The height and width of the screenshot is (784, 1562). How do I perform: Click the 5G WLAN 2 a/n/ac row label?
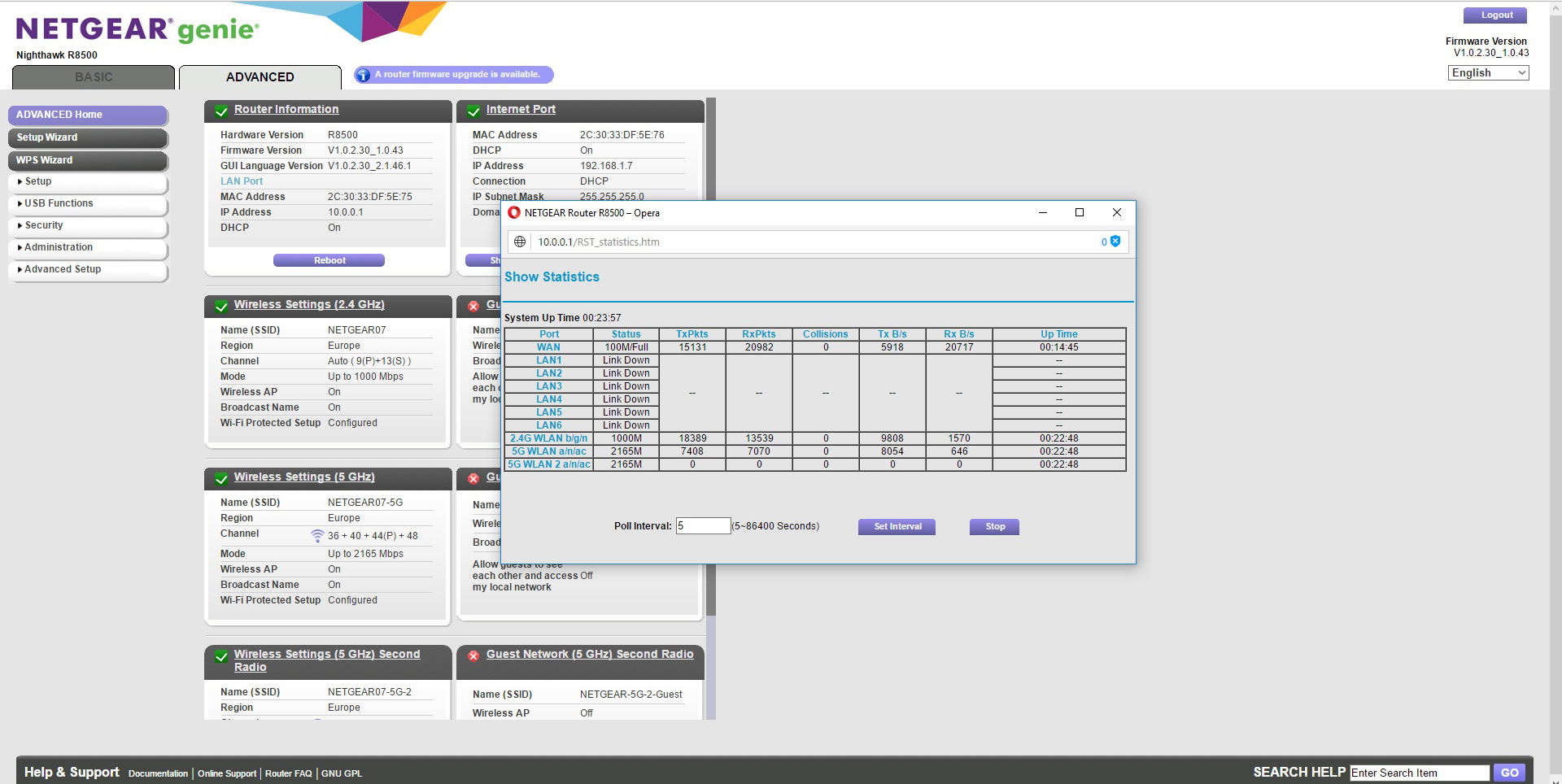pos(549,464)
